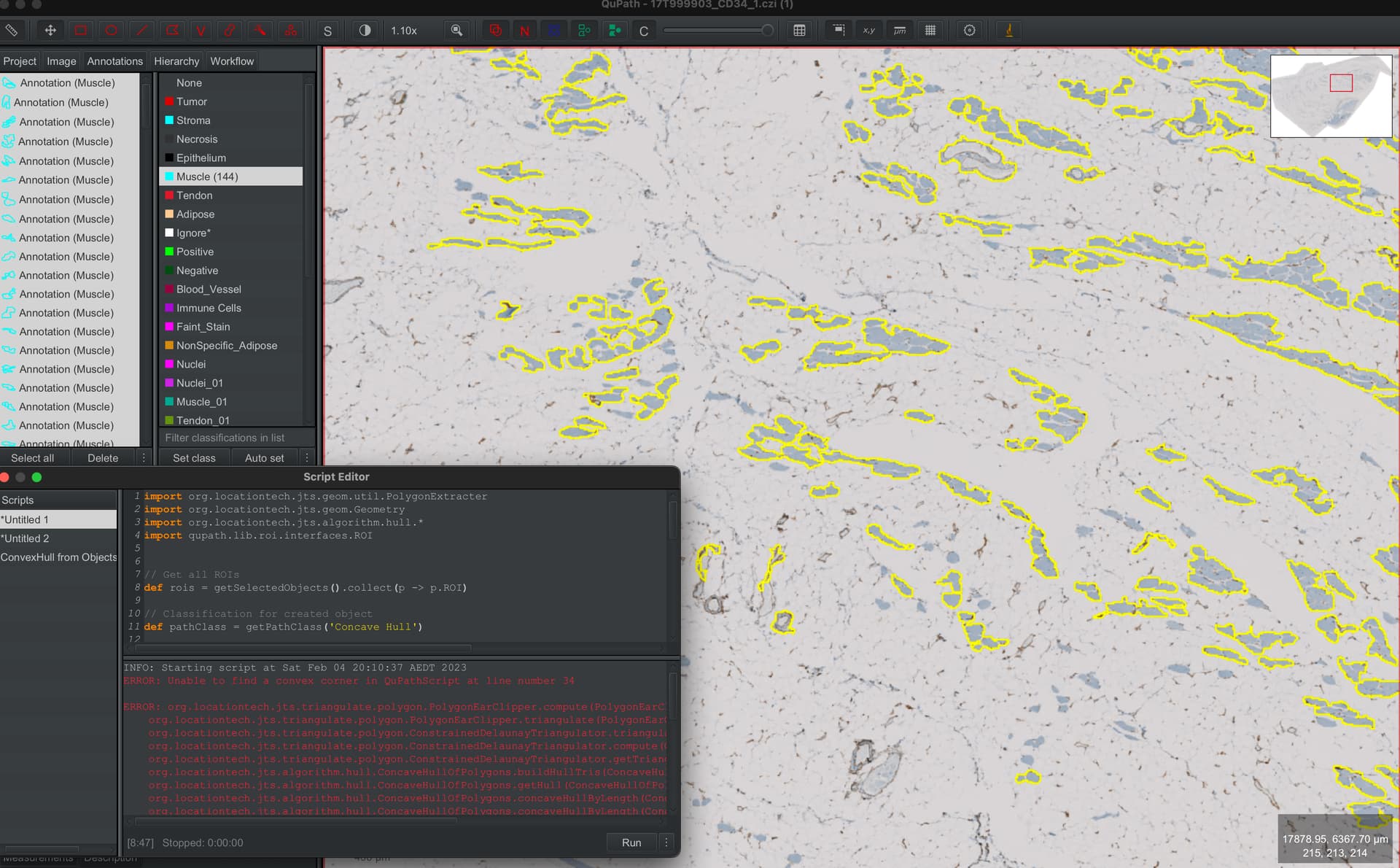Select the Polygon annotation tool
Screen dimensions: 1400x868
pos(172,30)
